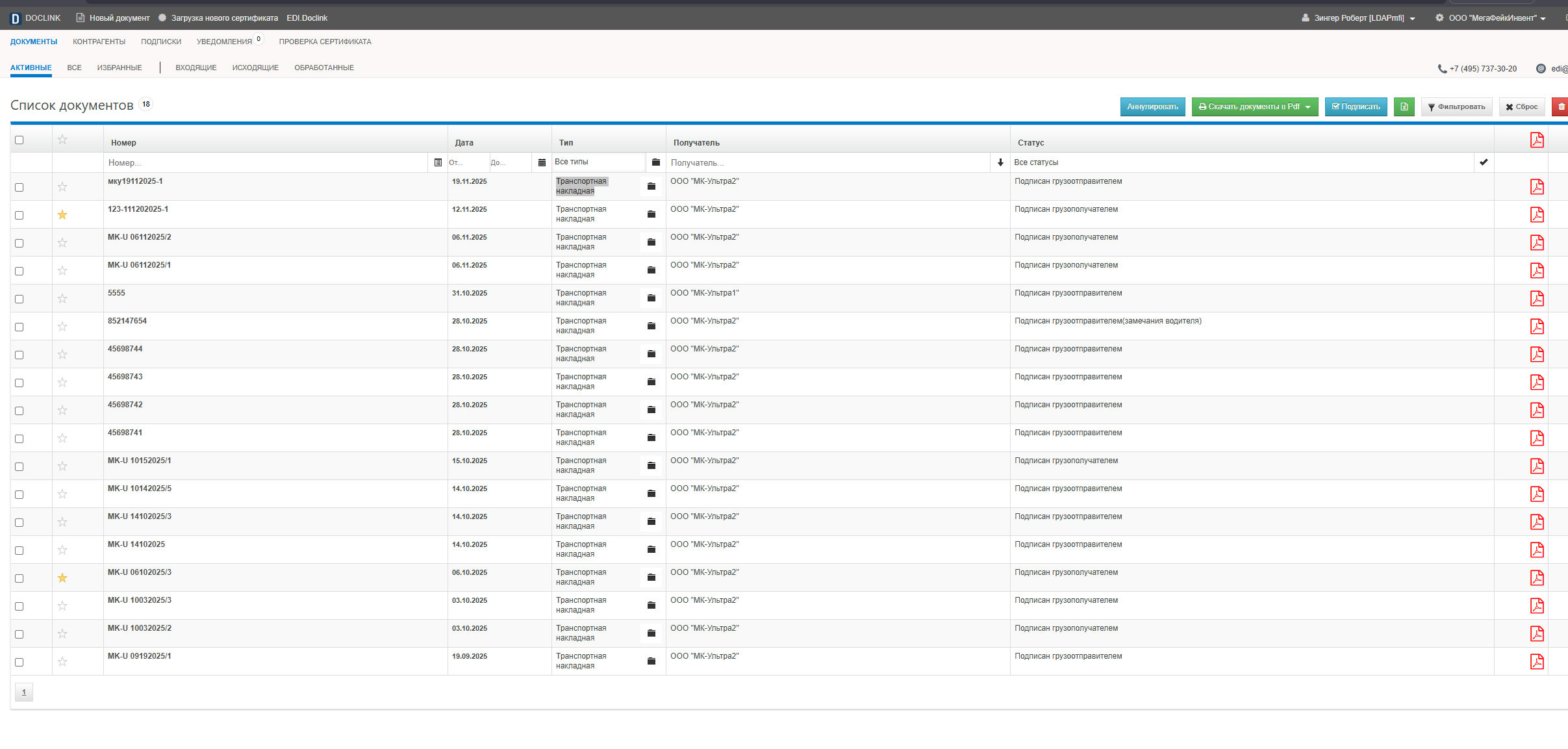Switch to the Входящие tab

coord(196,68)
